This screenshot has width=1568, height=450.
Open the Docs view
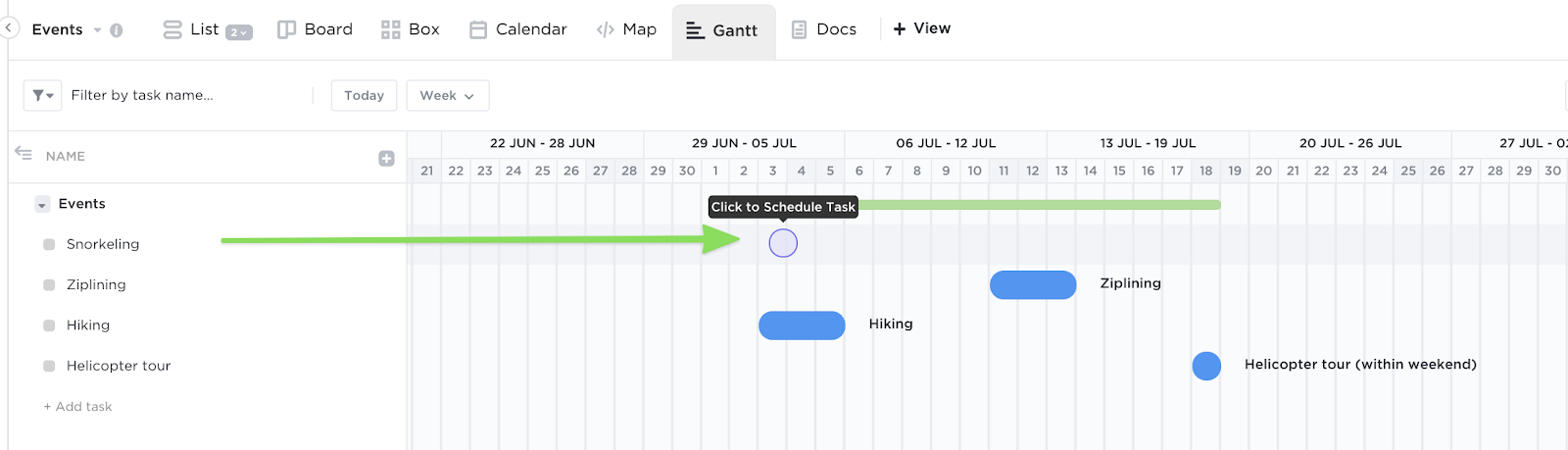(824, 29)
